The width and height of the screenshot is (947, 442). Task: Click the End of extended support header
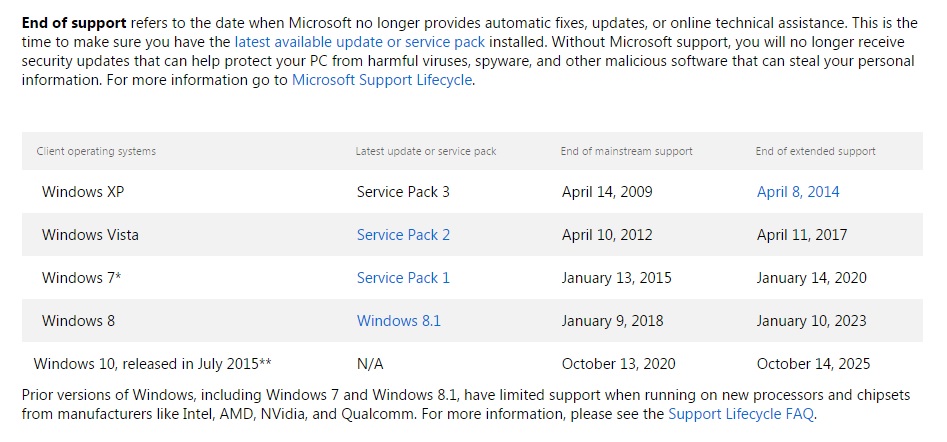coord(815,151)
